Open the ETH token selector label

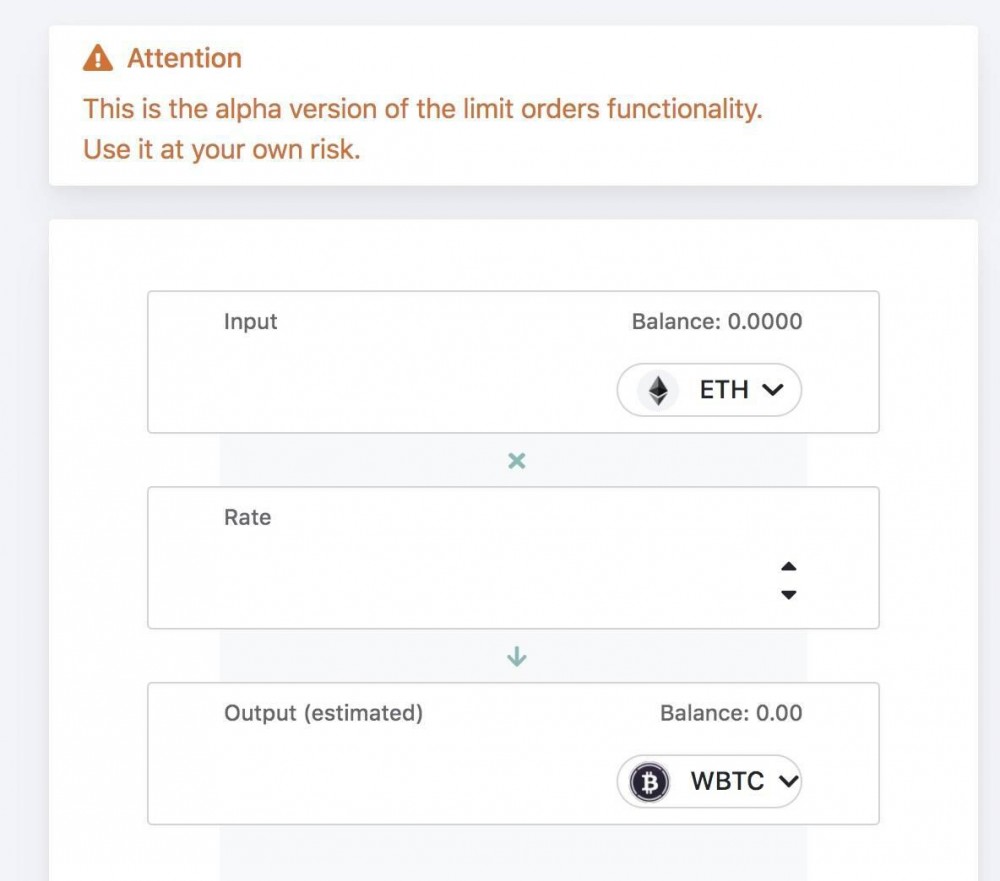[x=724, y=390]
